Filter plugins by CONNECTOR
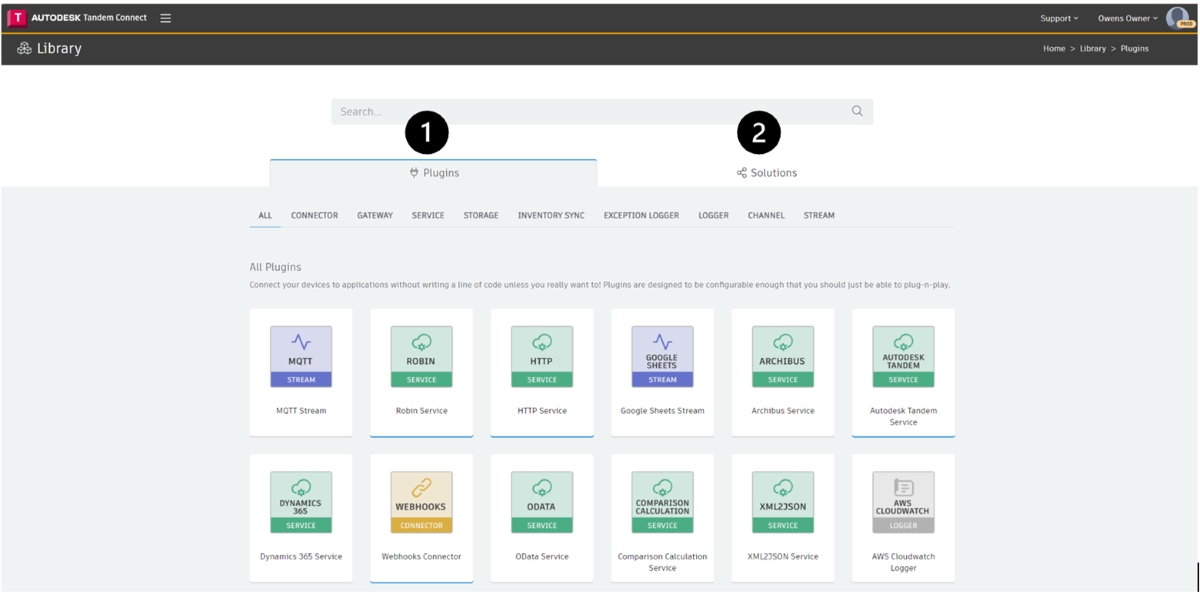The width and height of the screenshot is (1200, 598). [314, 215]
